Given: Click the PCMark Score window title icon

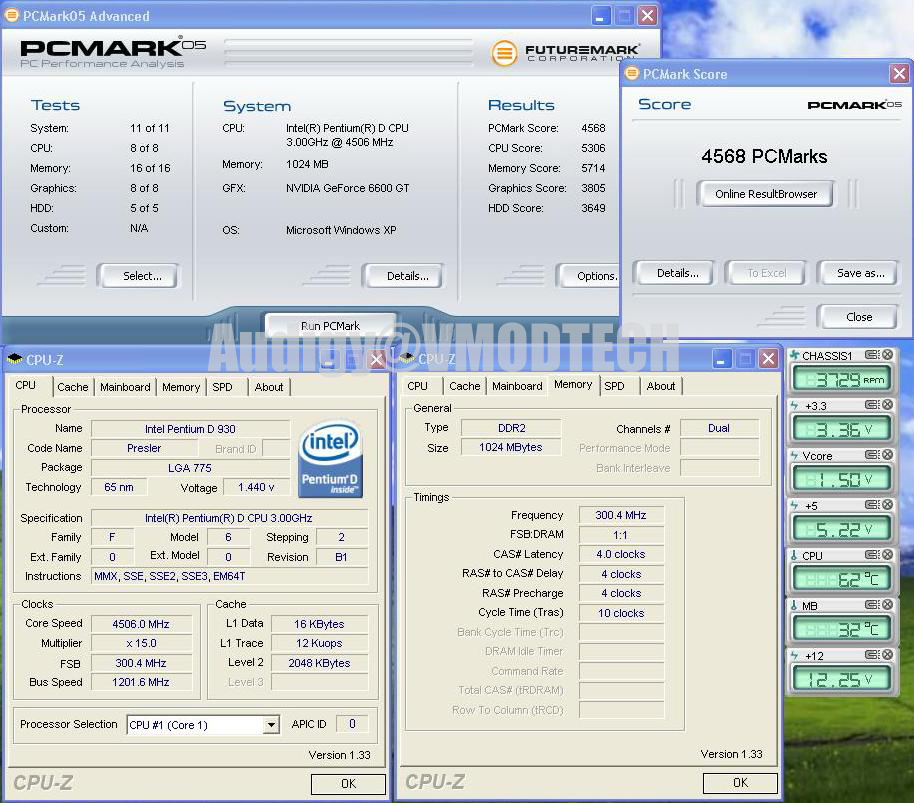Looking at the screenshot, I should (632, 73).
